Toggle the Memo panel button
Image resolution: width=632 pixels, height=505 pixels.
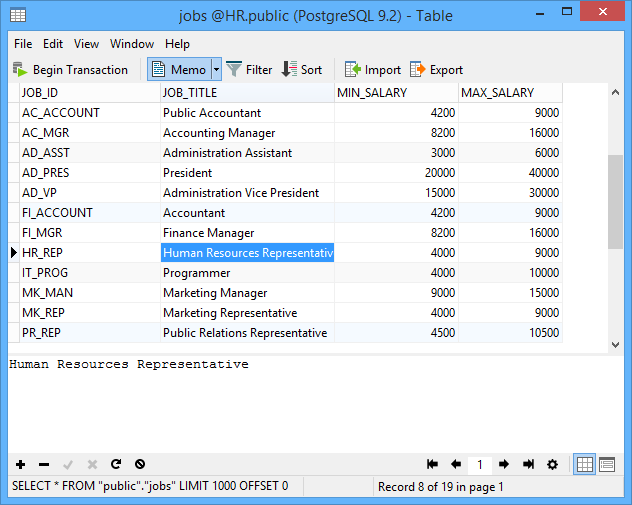tap(178, 70)
